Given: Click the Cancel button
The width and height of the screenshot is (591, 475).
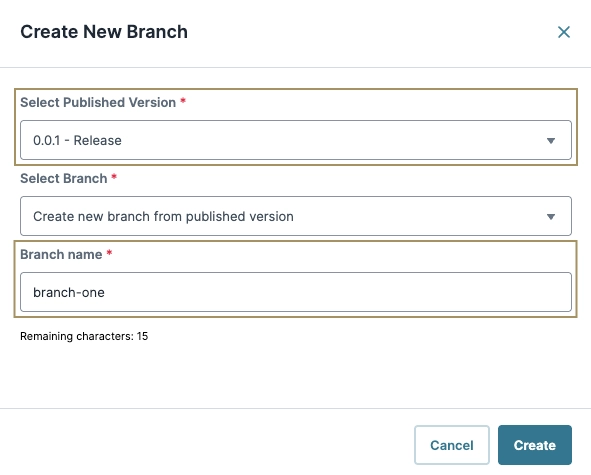Looking at the screenshot, I should (452, 445).
